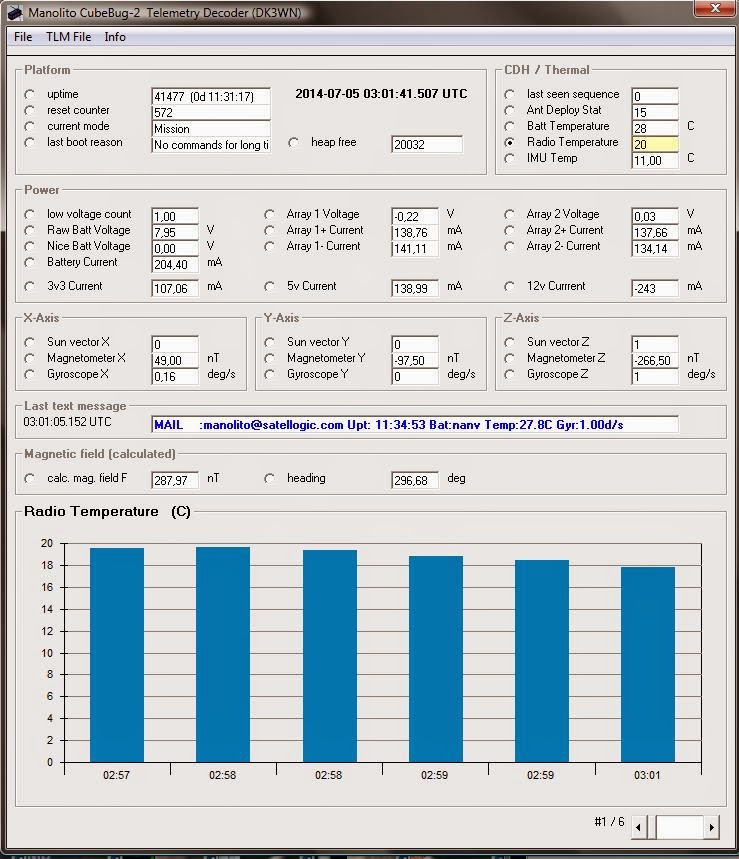
Task: Select the current mode radio button
Action: click(x=30, y=126)
